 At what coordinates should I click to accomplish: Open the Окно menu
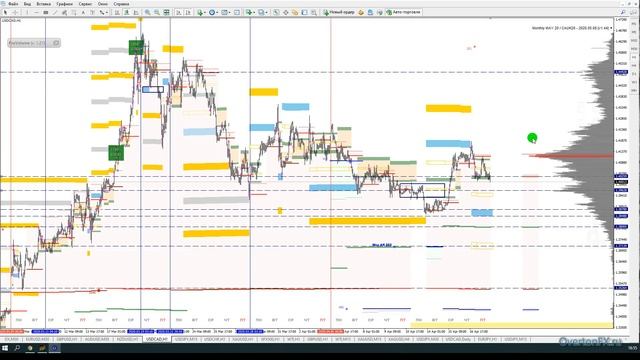click(x=103, y=4)
